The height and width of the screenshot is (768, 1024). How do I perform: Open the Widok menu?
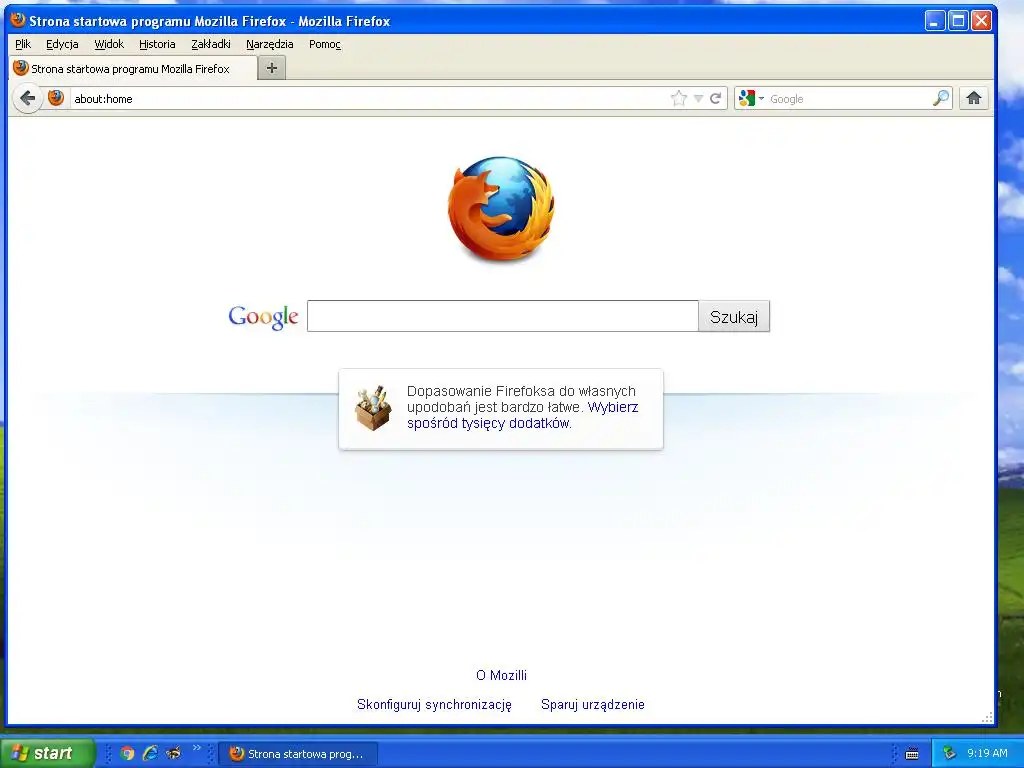(109, 44)
